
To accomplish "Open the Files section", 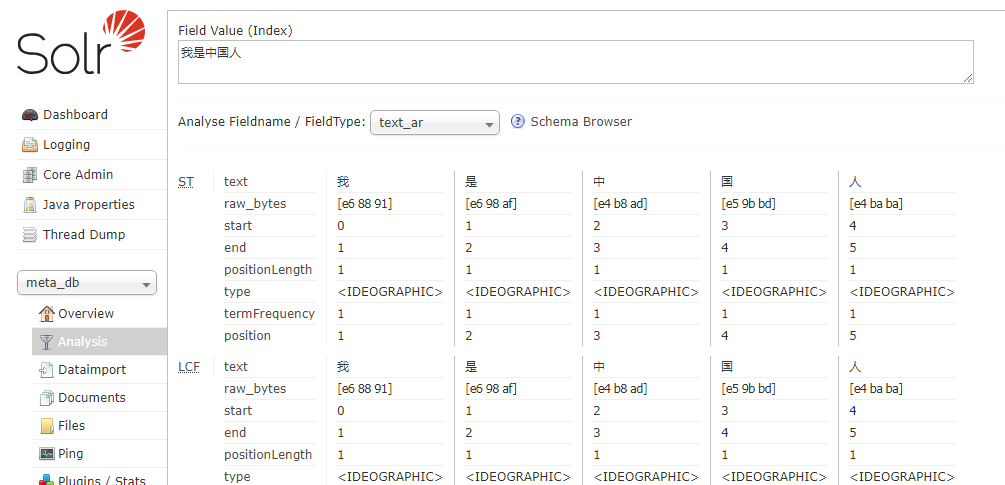I will (x=71, y=425).
